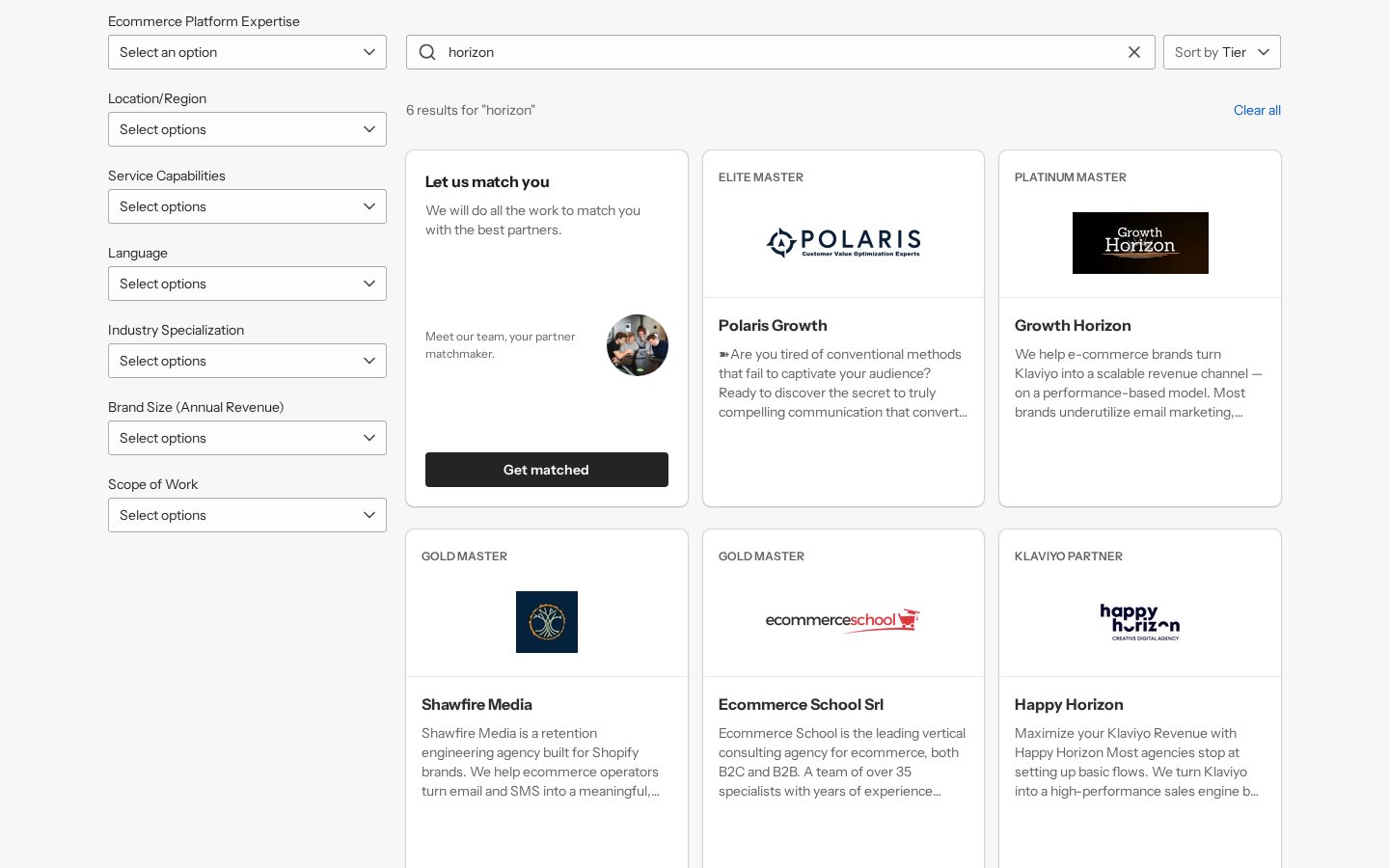1389x868 pixels.
Task: Open the Happy Horizon partner title
Action: (x=1069, y=705)
